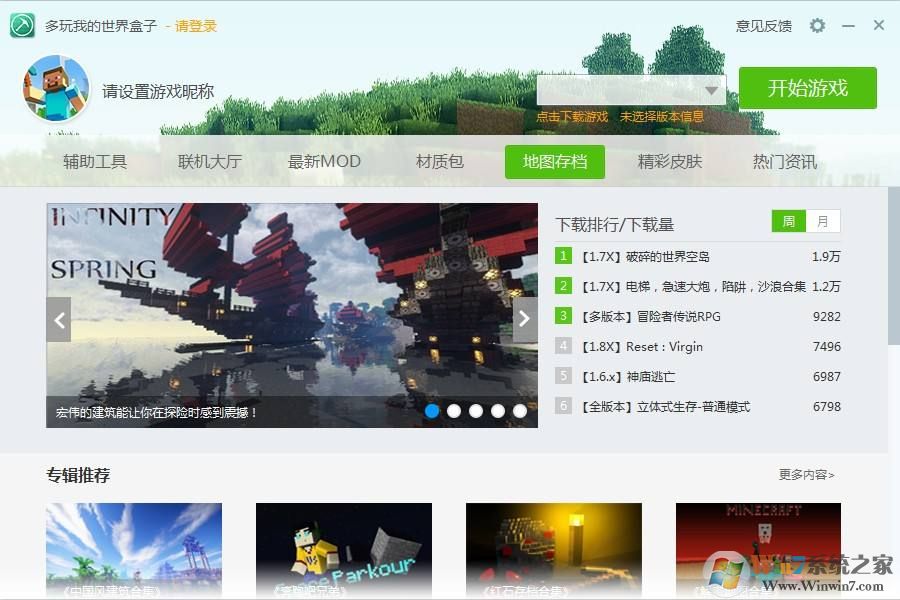Screen dimensions: 900x600
Task: Click the 开始游戏 start button
Action: 808,89
